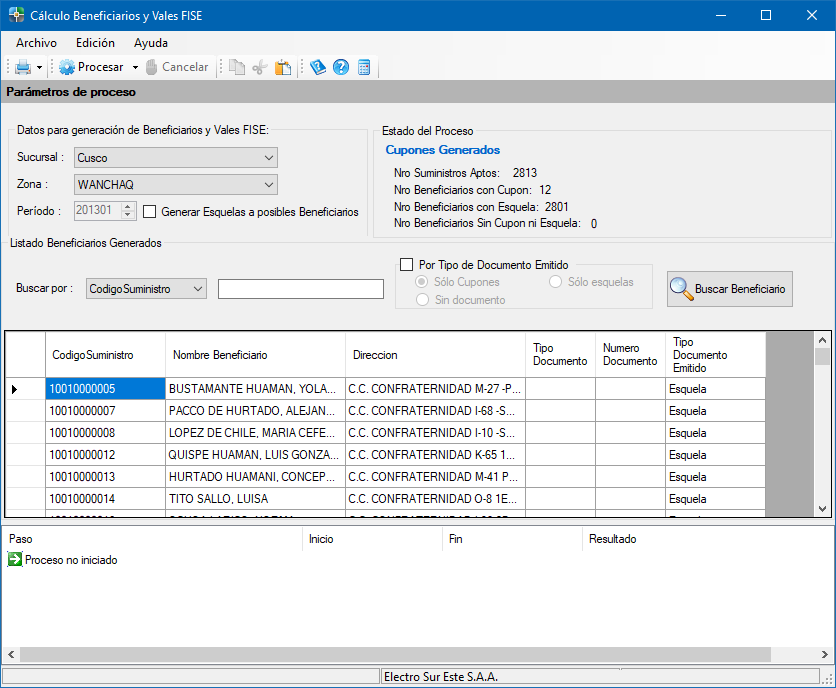Expand the Zona dropdown showing WANCHAQ
Viewport: 836px width, 688px height.
pos(176,185)
